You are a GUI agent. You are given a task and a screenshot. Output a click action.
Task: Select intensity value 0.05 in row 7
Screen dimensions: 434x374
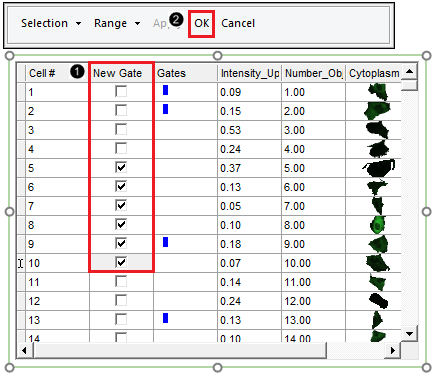pyautogui.click(x=230, y=206)
